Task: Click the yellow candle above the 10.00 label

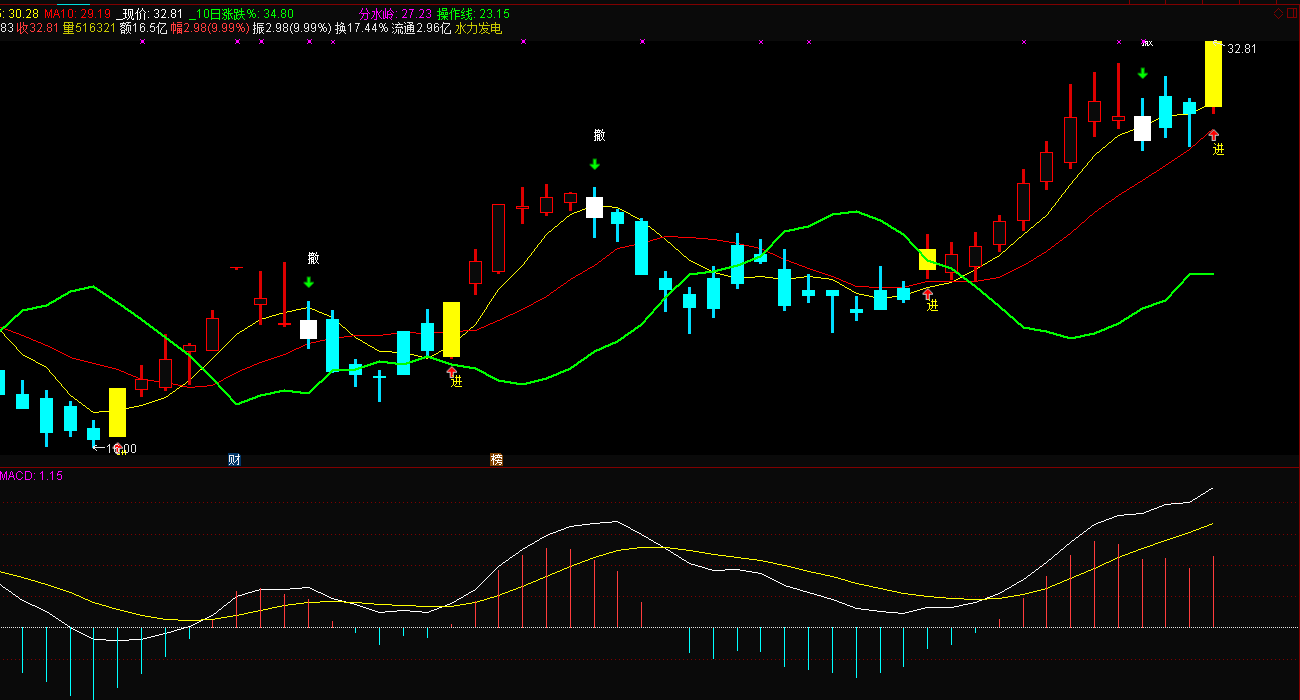Action: tap(117, 413)
